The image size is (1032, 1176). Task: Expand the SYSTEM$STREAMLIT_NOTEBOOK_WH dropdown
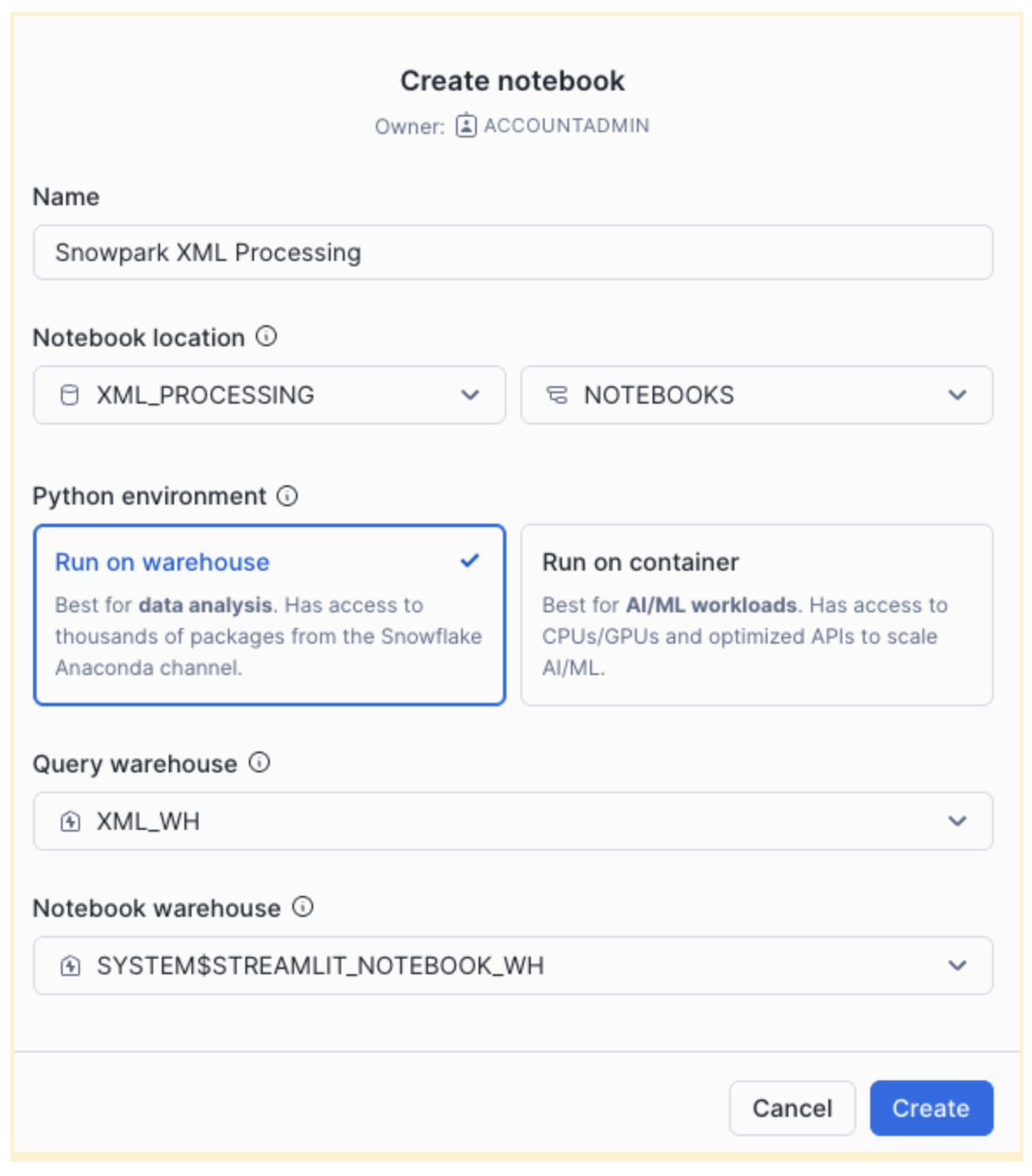pyautogui.click(x=957, y=966)
